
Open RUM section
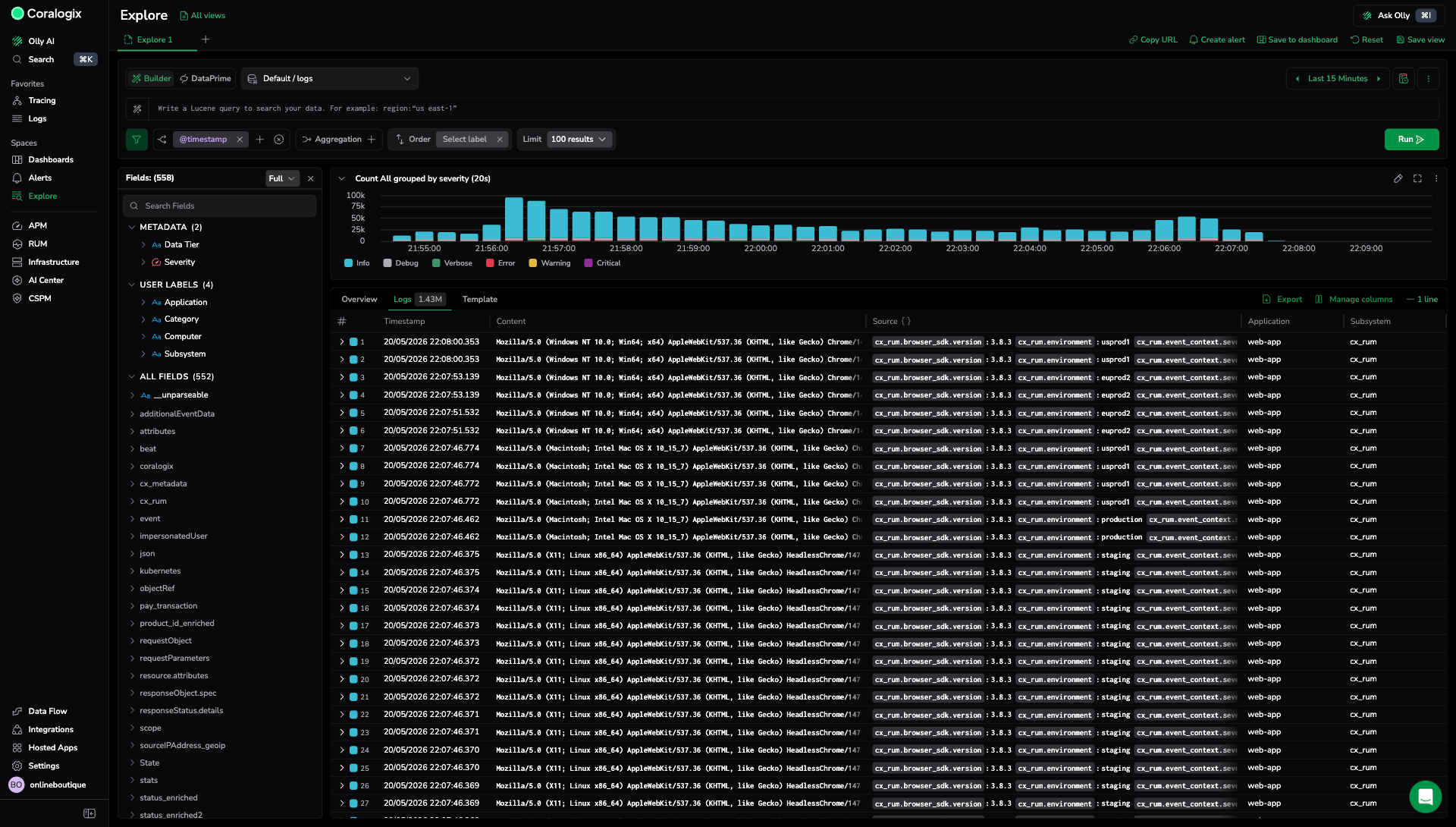click(x=37, y=244)
